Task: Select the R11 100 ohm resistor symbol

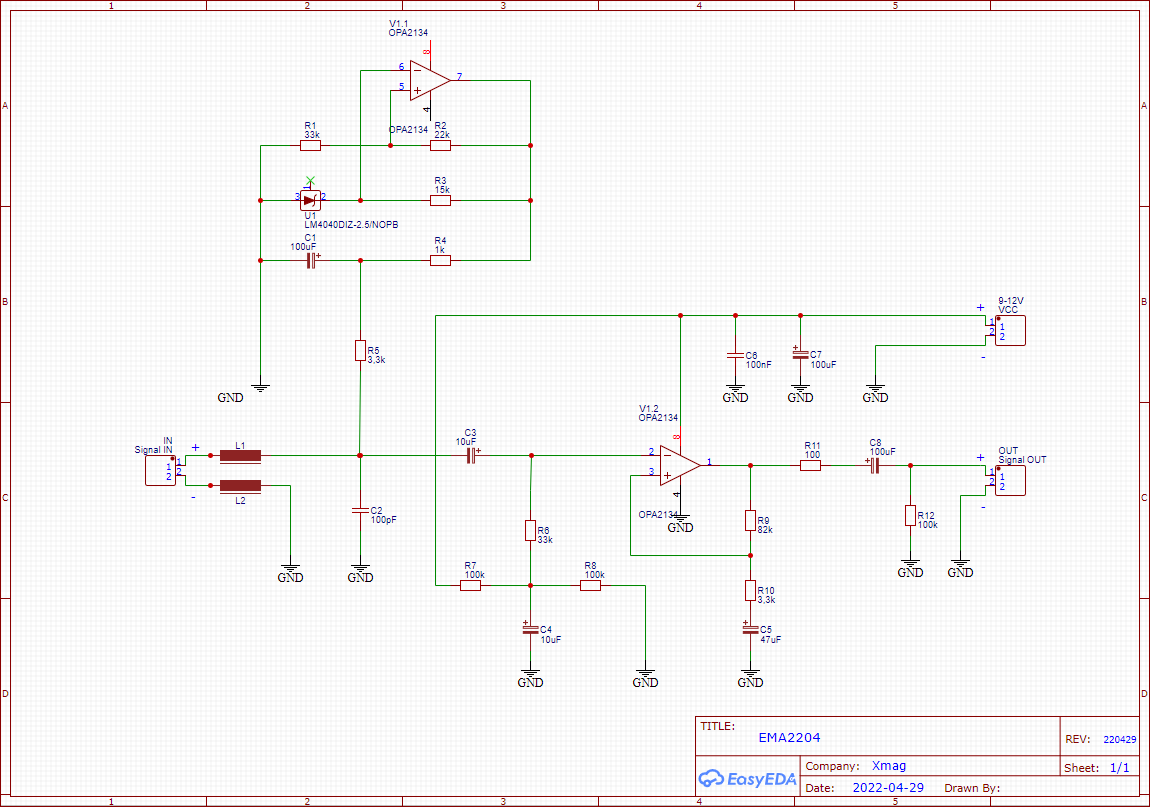Action: click(810, 465)
